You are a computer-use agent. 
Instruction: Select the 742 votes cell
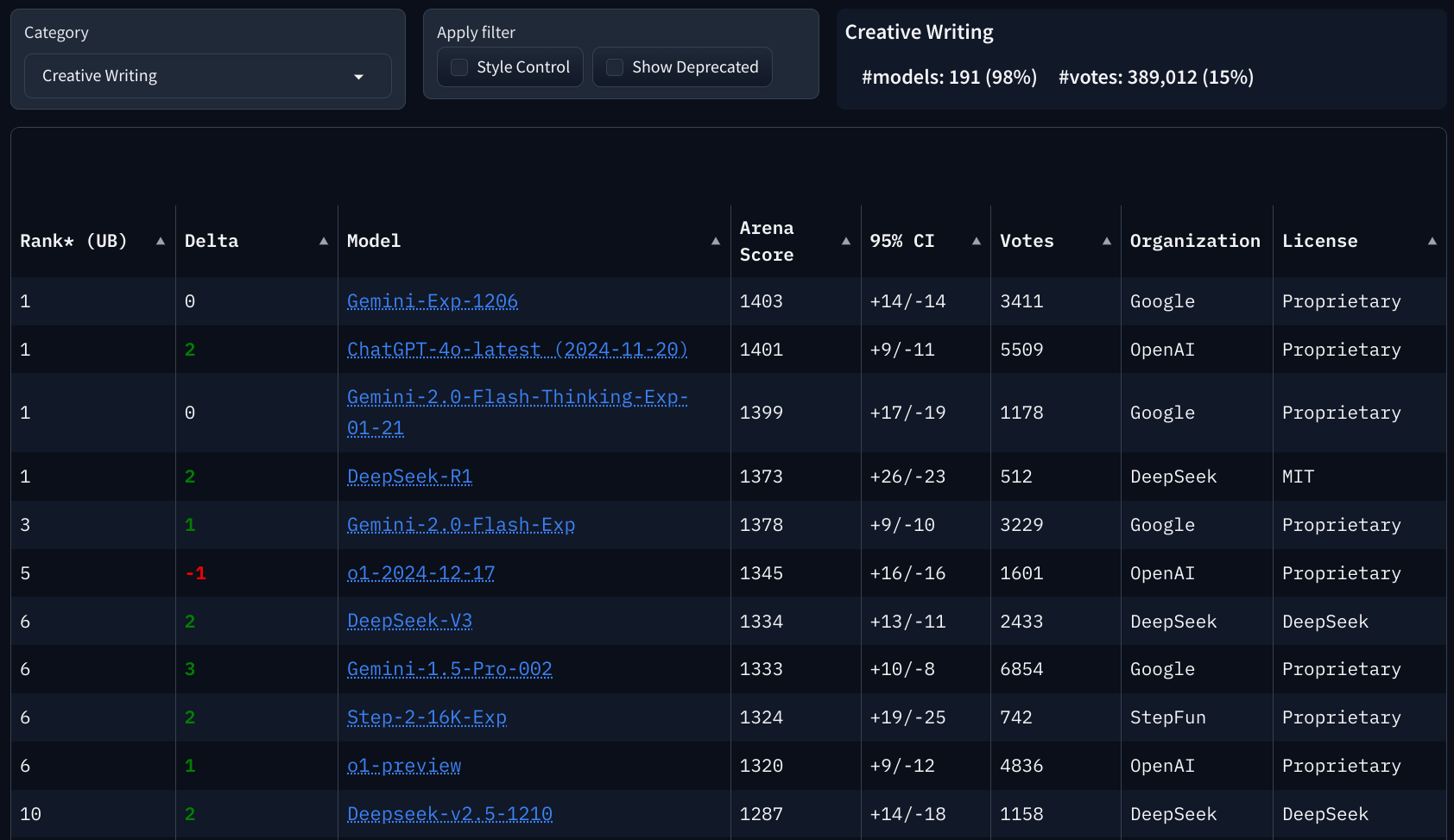[x=1056, y=717]
